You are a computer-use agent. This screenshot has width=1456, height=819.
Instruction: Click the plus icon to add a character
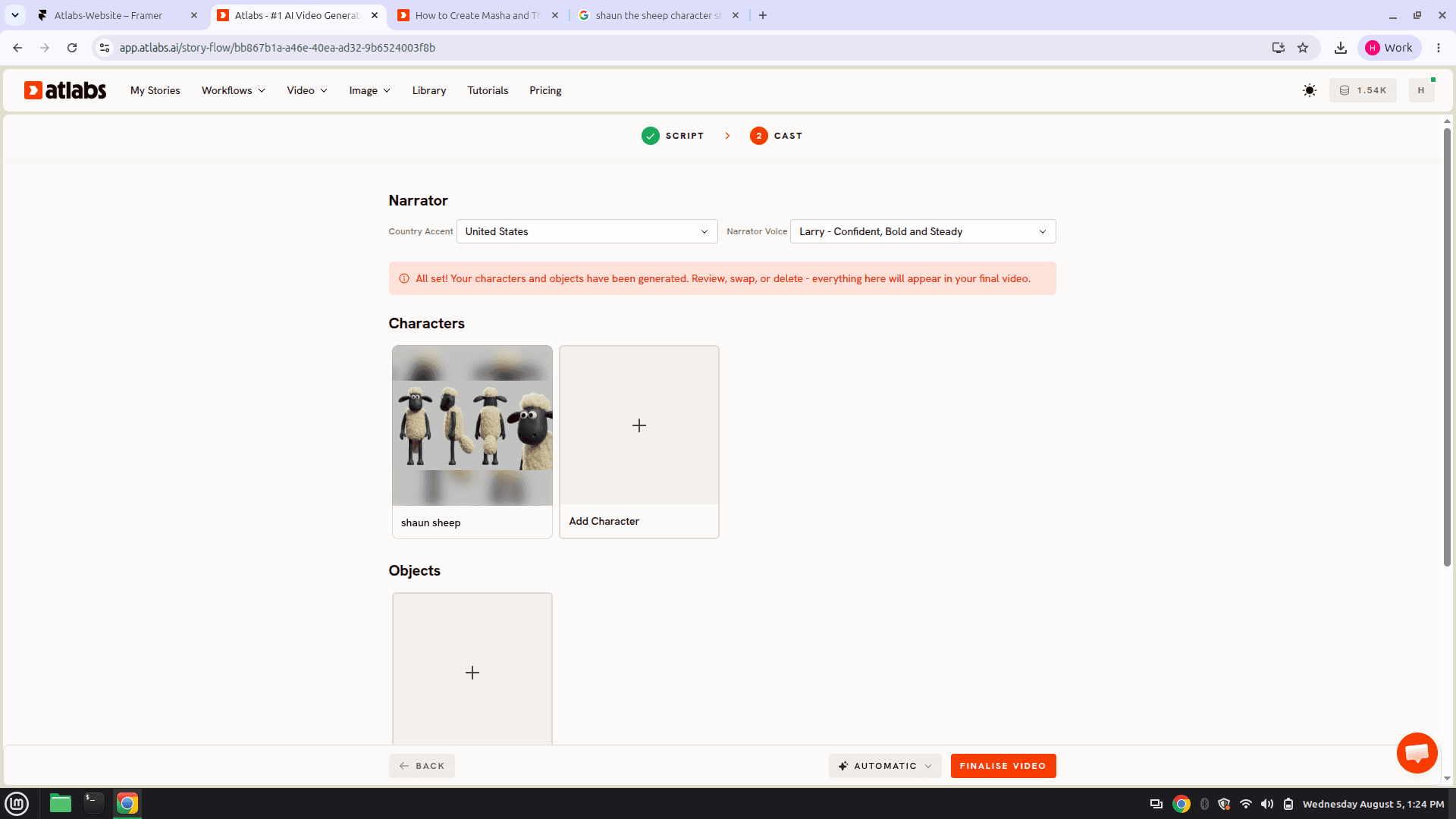639,425
